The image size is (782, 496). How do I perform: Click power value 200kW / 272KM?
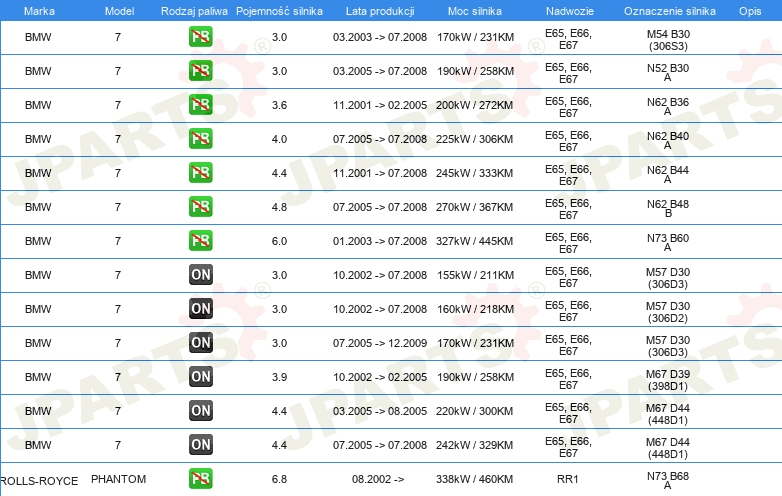(474, 105)
